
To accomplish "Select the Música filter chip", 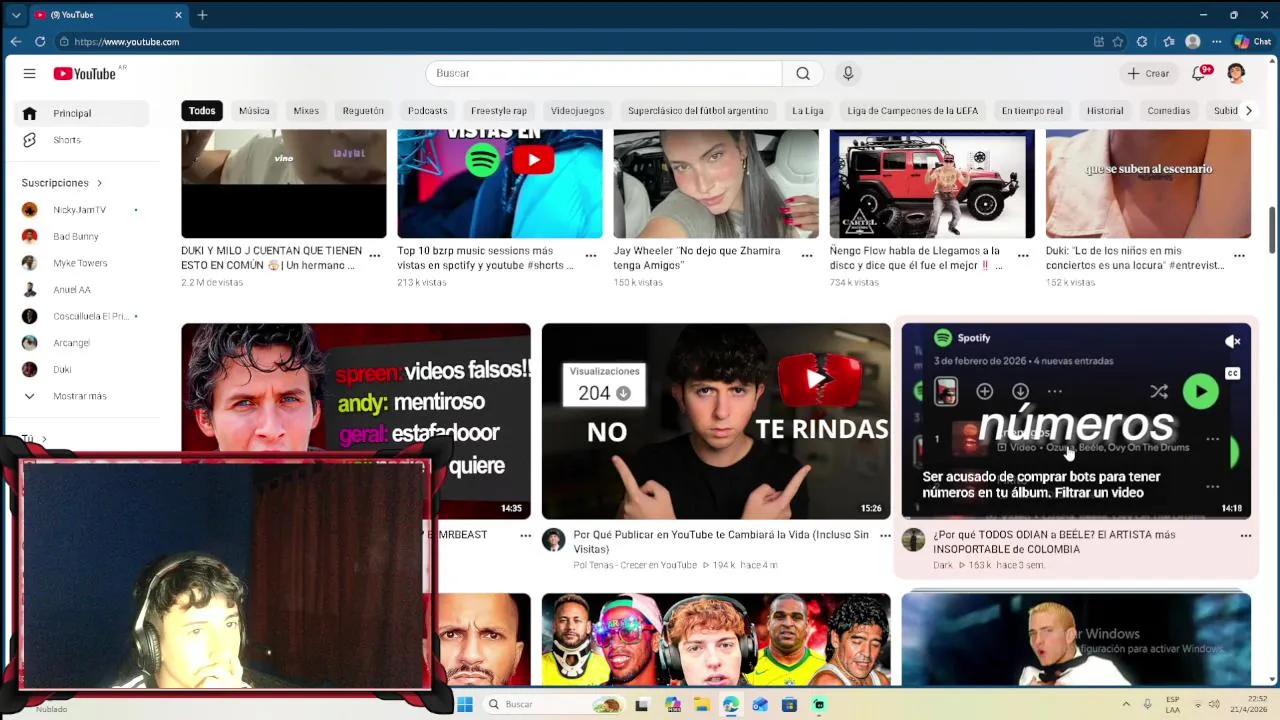I will [x=254, y=111].
